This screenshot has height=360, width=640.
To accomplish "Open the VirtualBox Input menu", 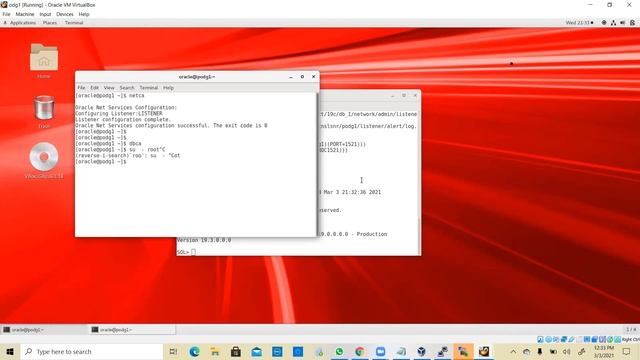I will point(45,14).
